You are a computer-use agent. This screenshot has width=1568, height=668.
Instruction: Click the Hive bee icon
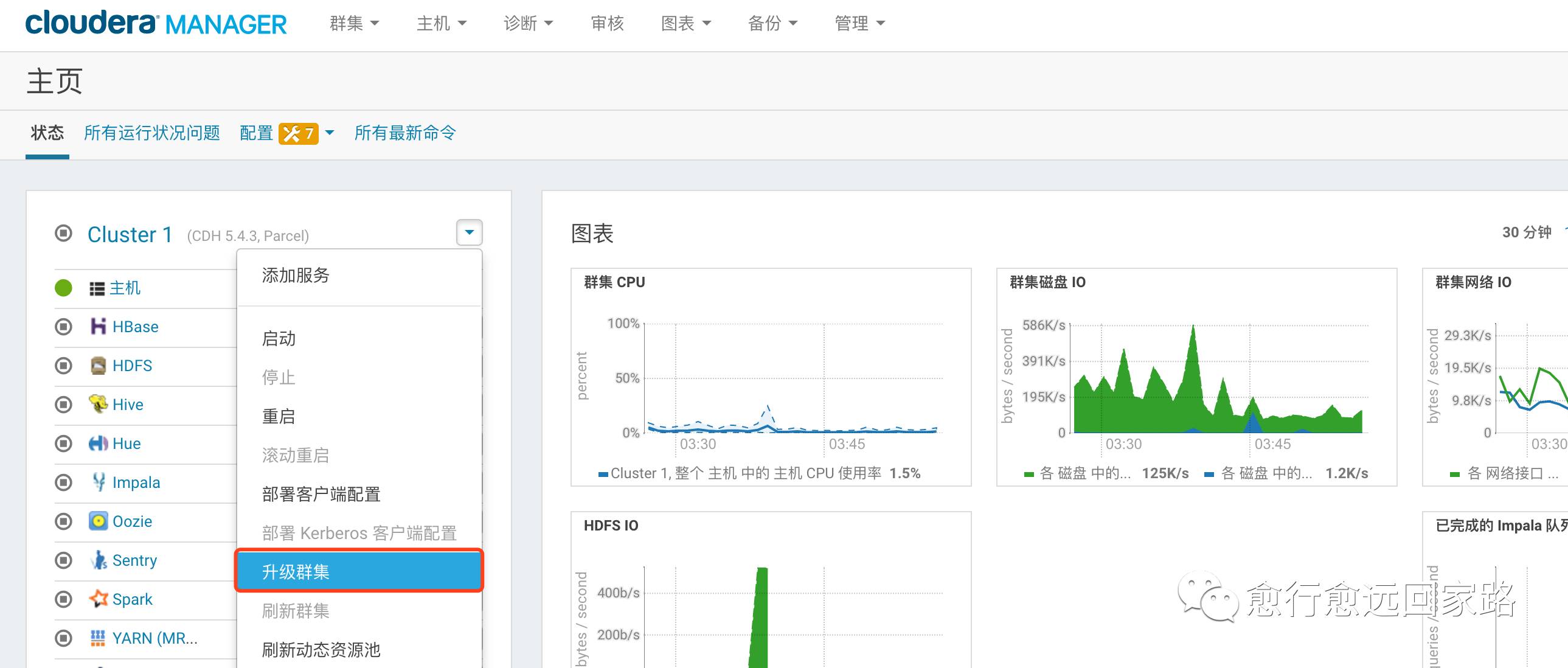(x=98, y=404)
